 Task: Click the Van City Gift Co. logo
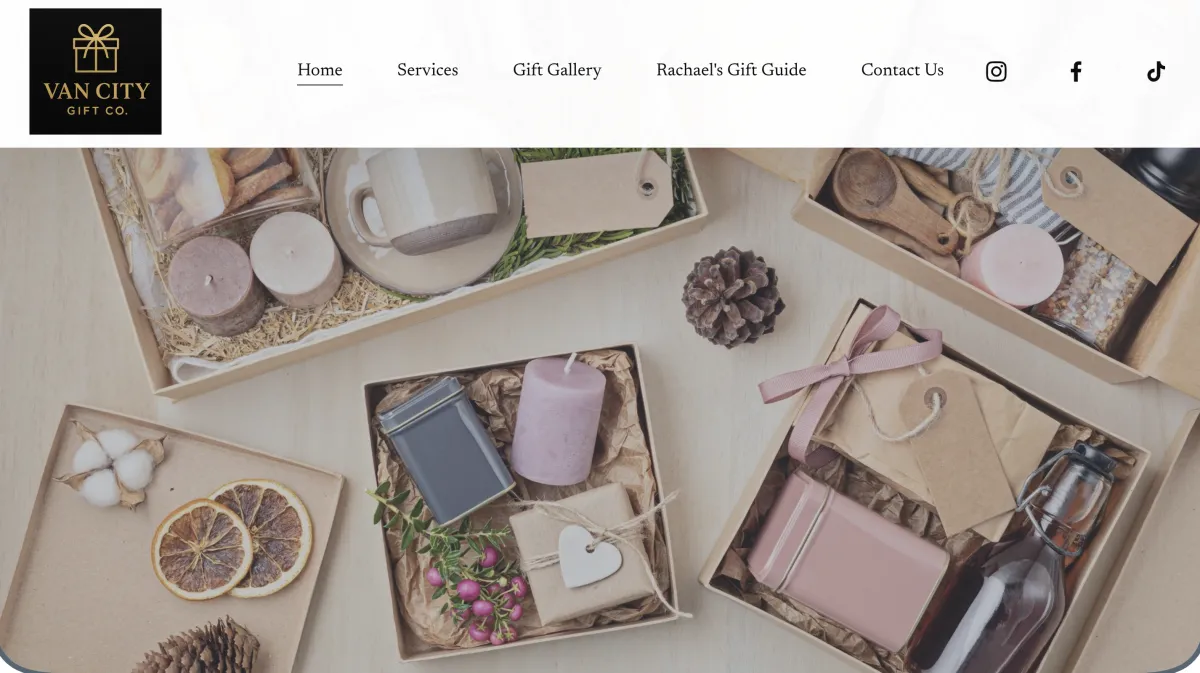coord(95,71)
